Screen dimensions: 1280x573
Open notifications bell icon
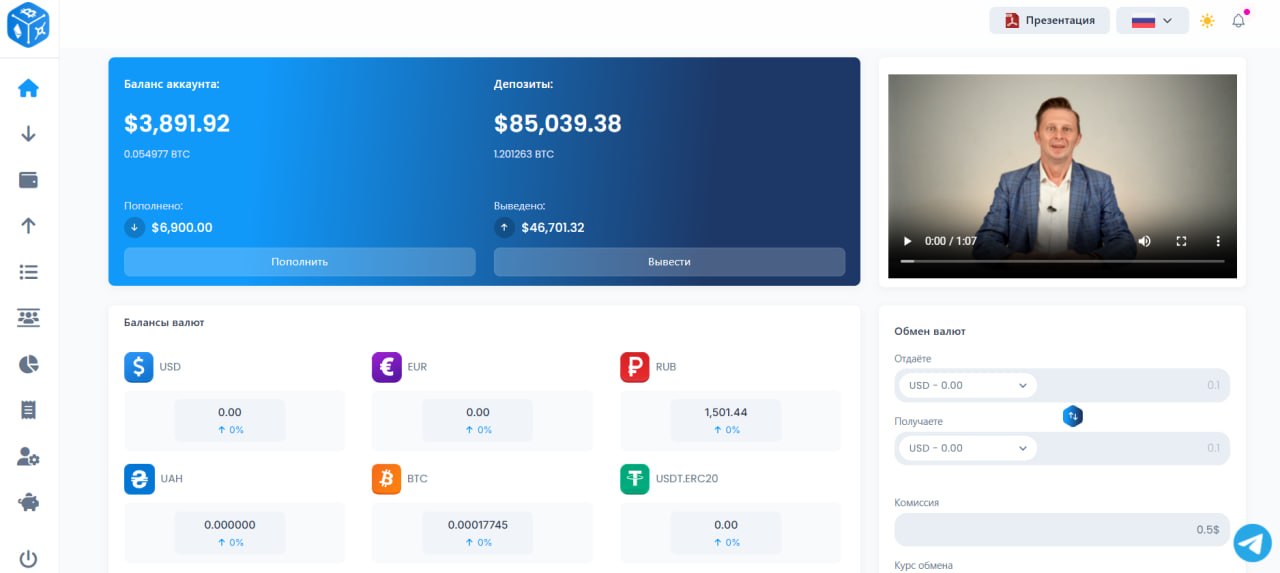(x=1239, y=20)
